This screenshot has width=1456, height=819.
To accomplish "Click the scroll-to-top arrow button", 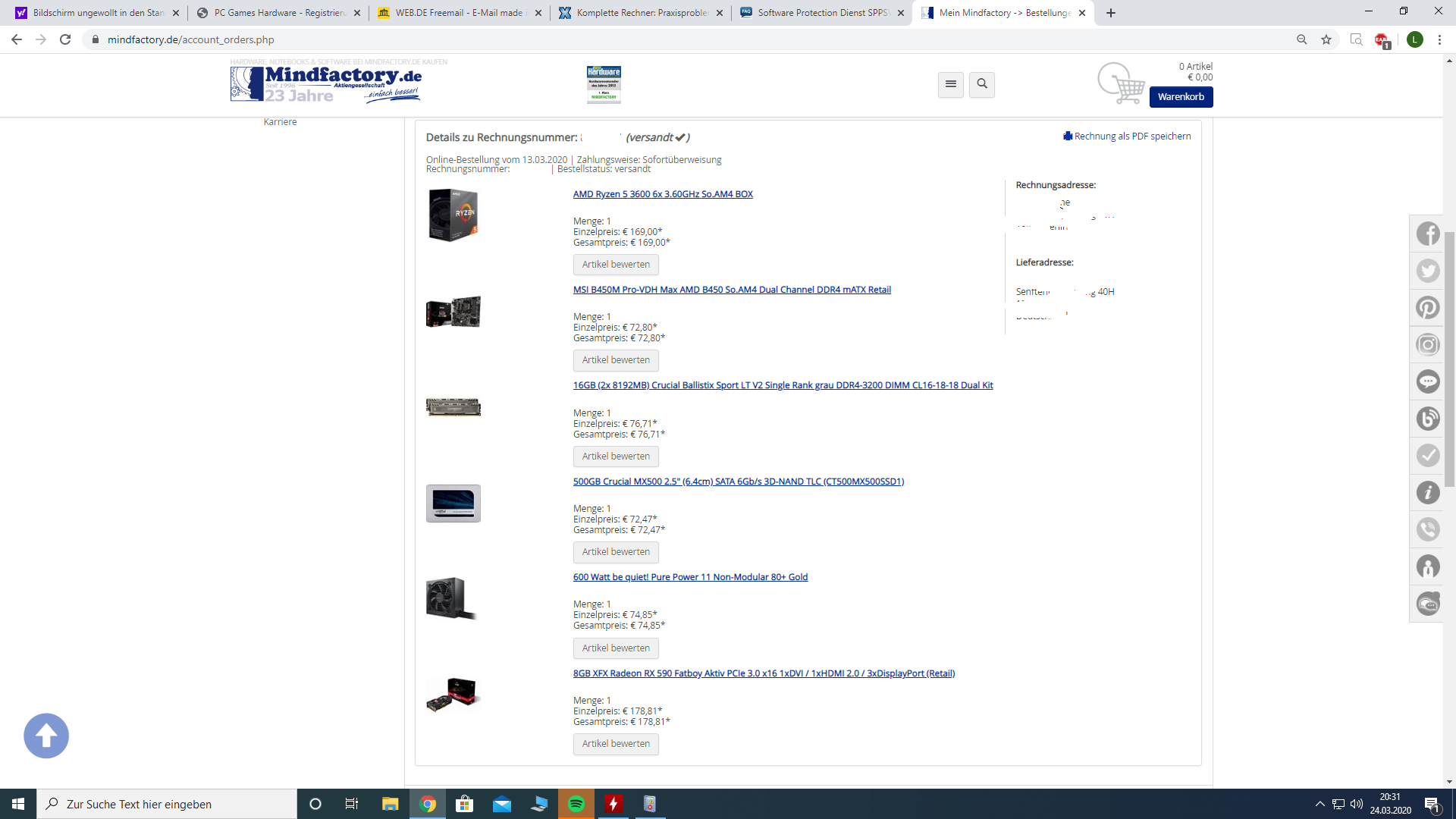I will click(46, 736).
